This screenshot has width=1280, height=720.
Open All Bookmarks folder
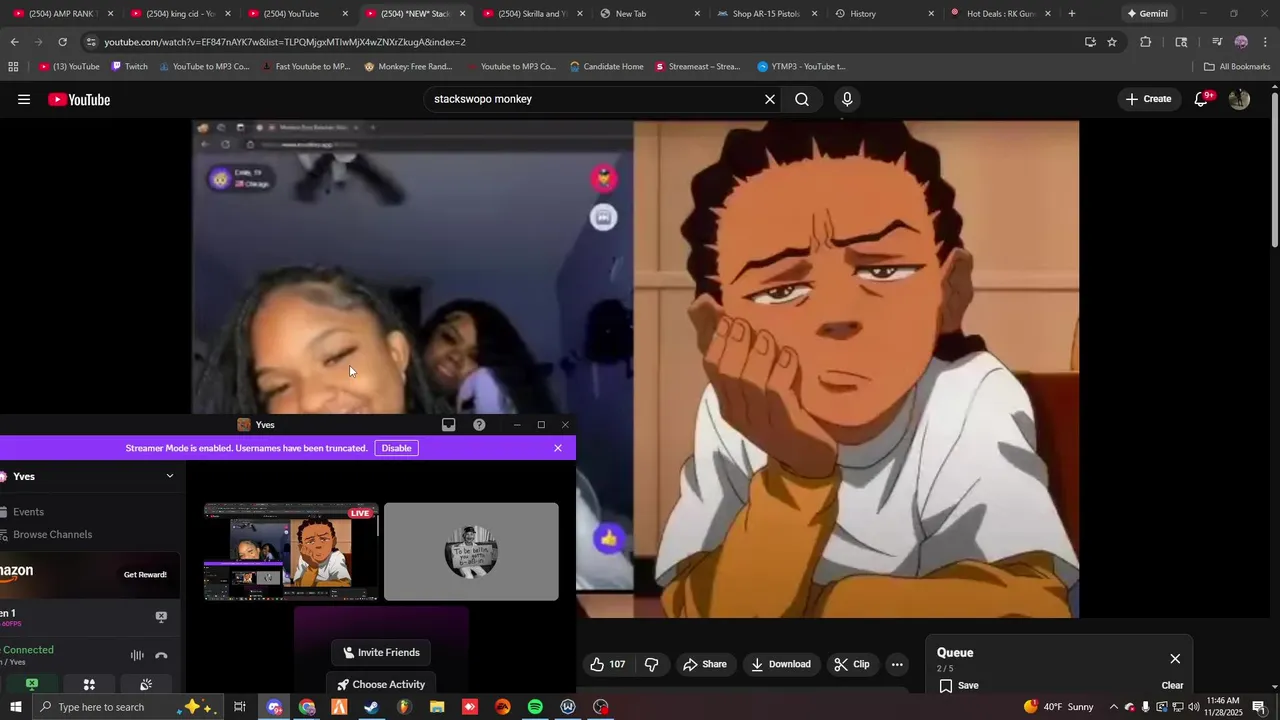1237,67
